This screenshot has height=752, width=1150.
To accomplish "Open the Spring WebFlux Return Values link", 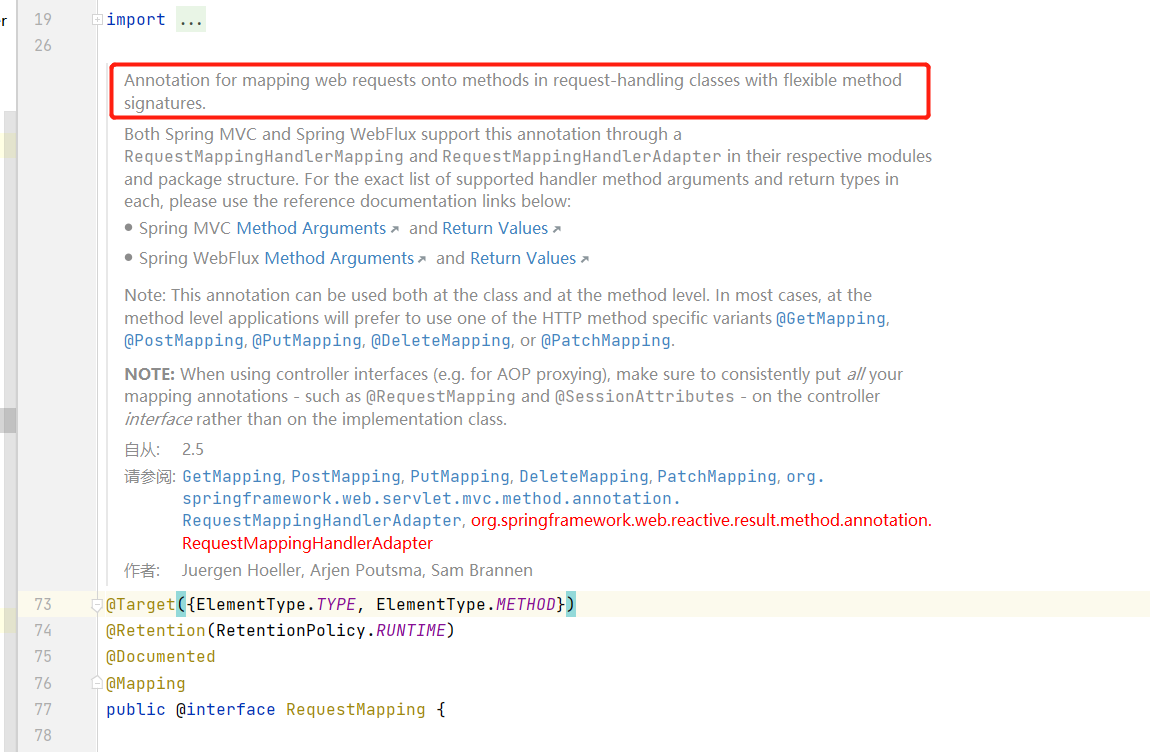I will coord(523,258).
